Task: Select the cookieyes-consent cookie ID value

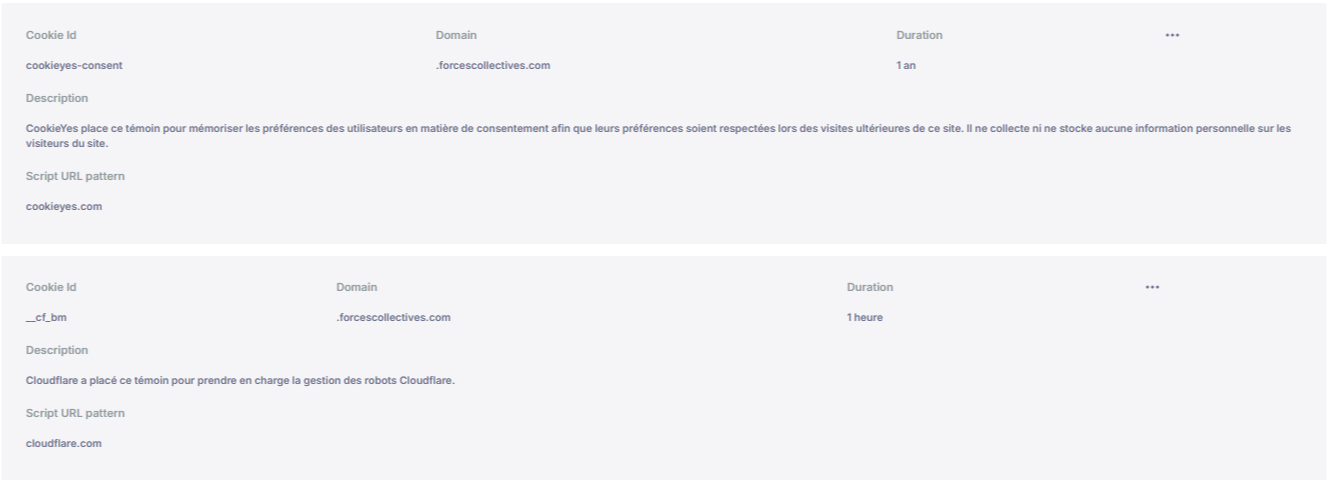Action: (x=75, y=66)
